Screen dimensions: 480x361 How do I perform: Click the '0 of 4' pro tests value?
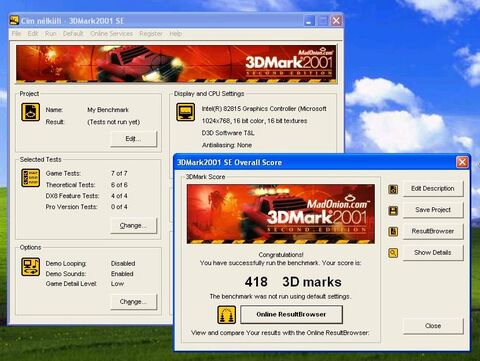click(119, 207)
